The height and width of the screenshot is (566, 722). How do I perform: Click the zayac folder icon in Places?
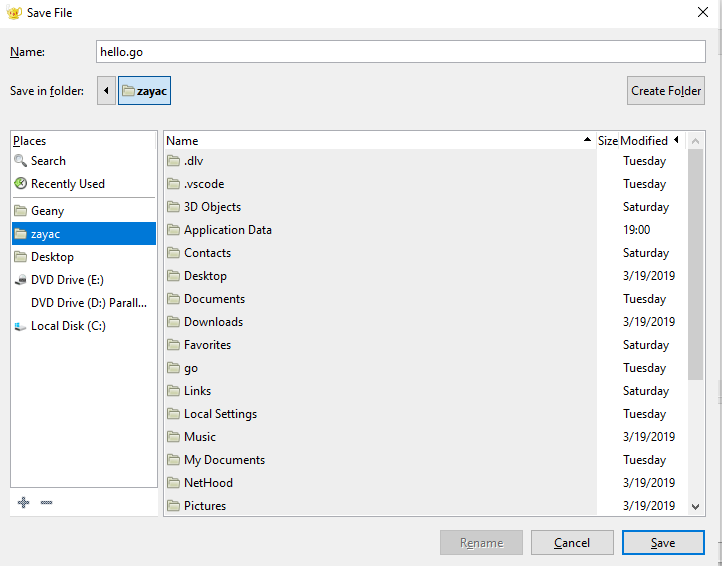(x=20, y=233)
